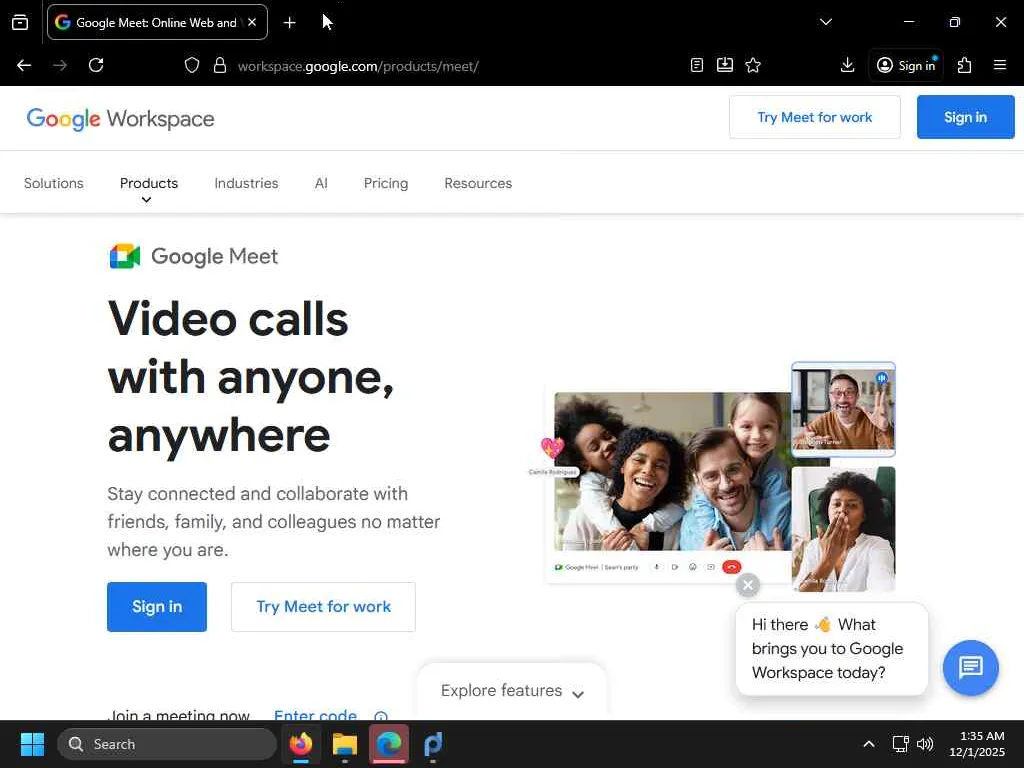Show site security padlock info

coord(220,65)
